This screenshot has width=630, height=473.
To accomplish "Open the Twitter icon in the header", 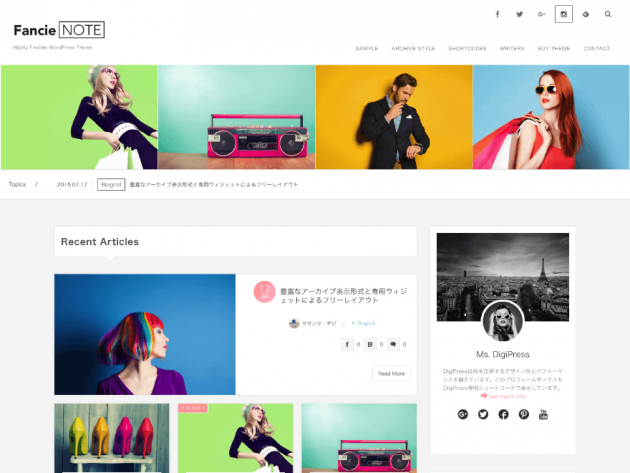I will (x=520, y=14).
